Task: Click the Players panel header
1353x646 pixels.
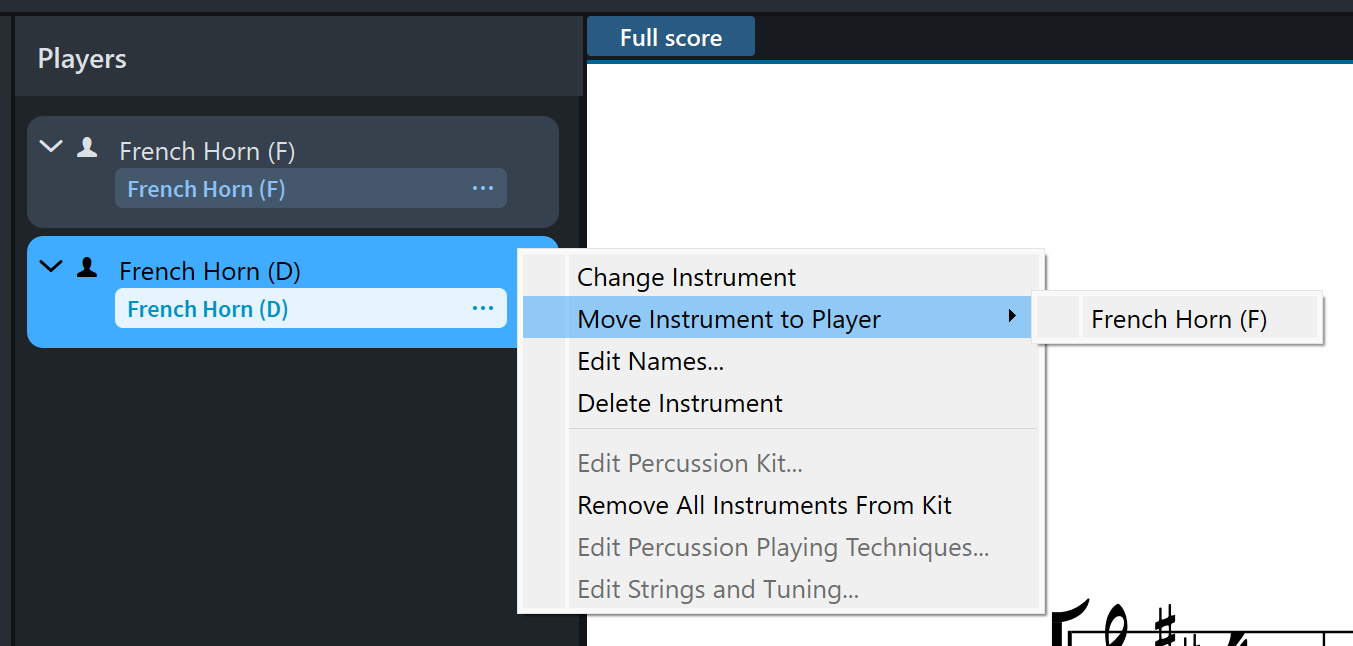Action: (82, 59)
